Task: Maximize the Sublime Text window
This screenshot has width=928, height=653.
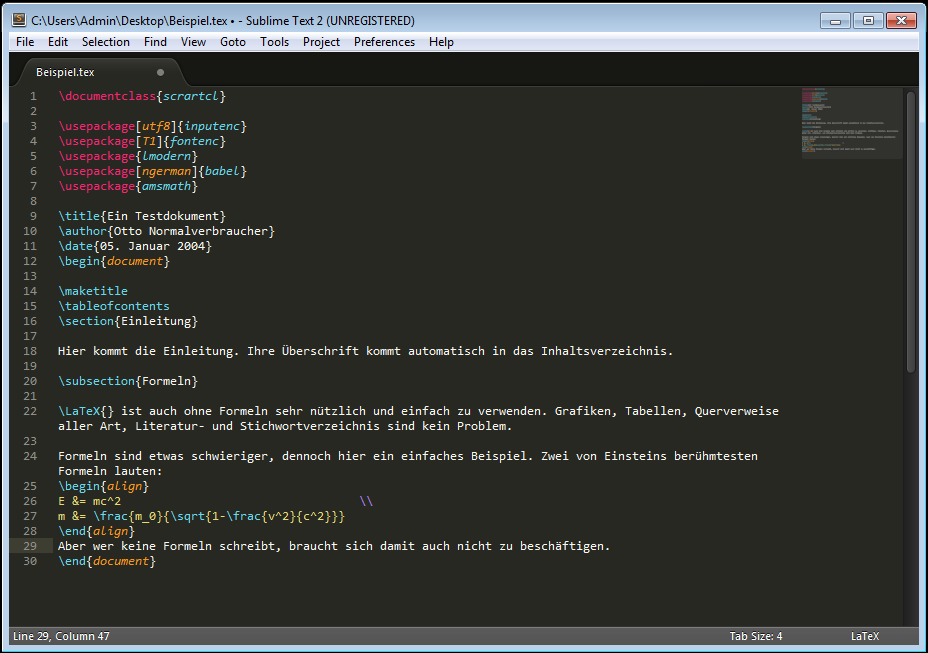Action: click(x=868, y=21)
